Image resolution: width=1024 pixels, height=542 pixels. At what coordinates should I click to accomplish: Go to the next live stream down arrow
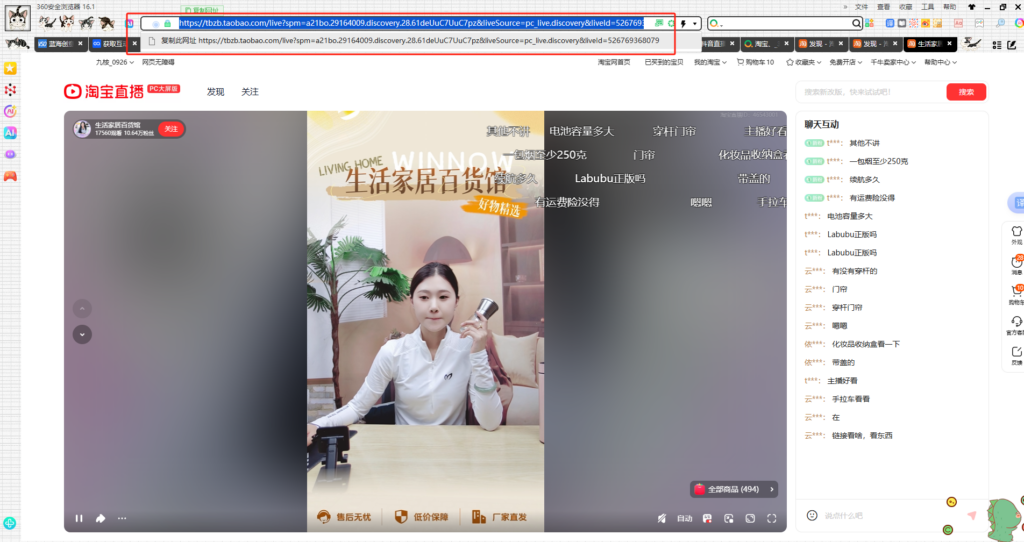click(83, 334)
